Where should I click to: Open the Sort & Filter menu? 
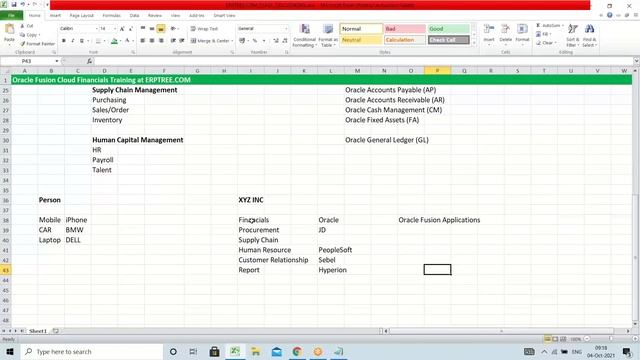point(572,35)
